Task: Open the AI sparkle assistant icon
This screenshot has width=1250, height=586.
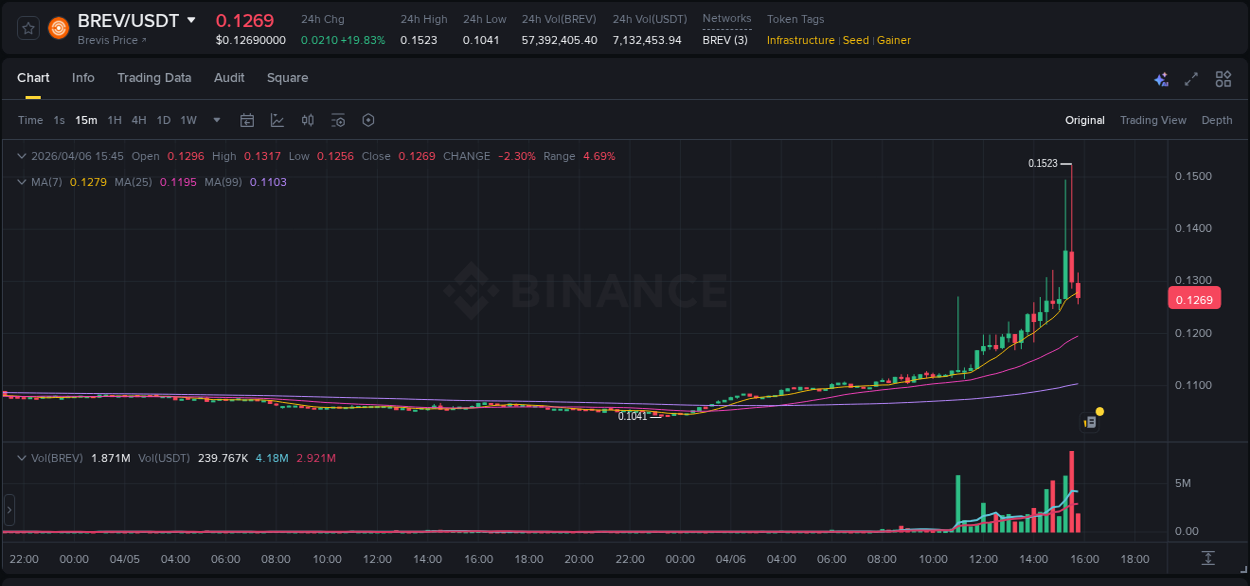Action: [1161, 79]
